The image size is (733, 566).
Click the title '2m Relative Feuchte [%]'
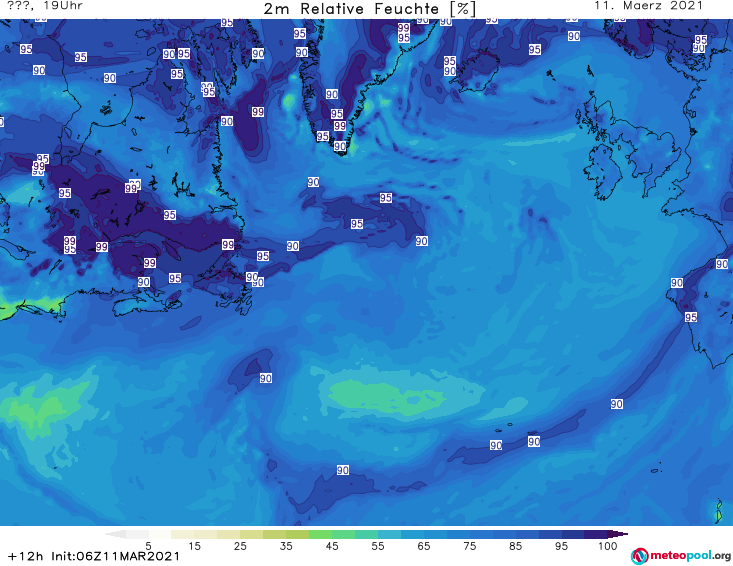369,9
